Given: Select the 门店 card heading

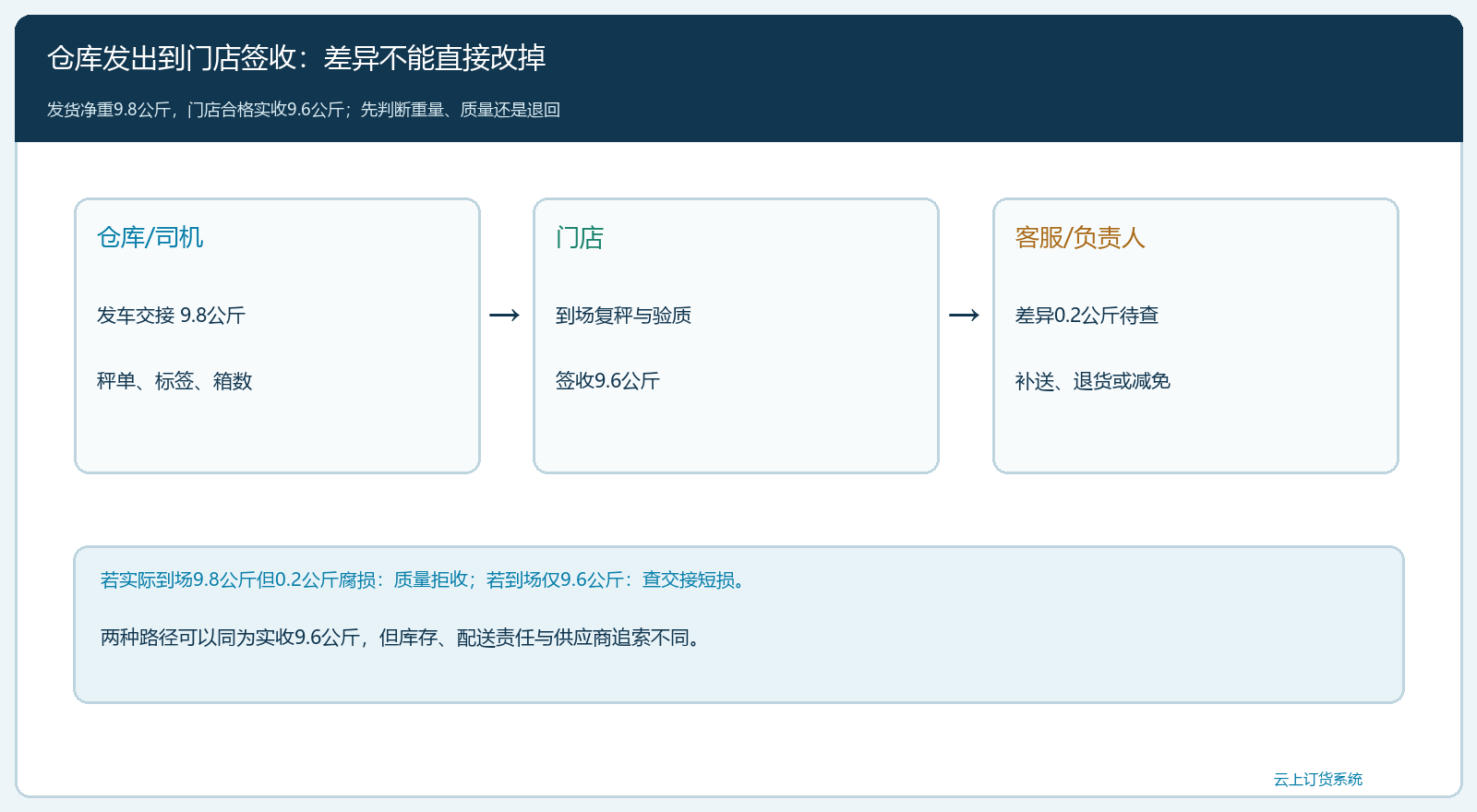Looking at the screenshot, I should pos(580,238).
